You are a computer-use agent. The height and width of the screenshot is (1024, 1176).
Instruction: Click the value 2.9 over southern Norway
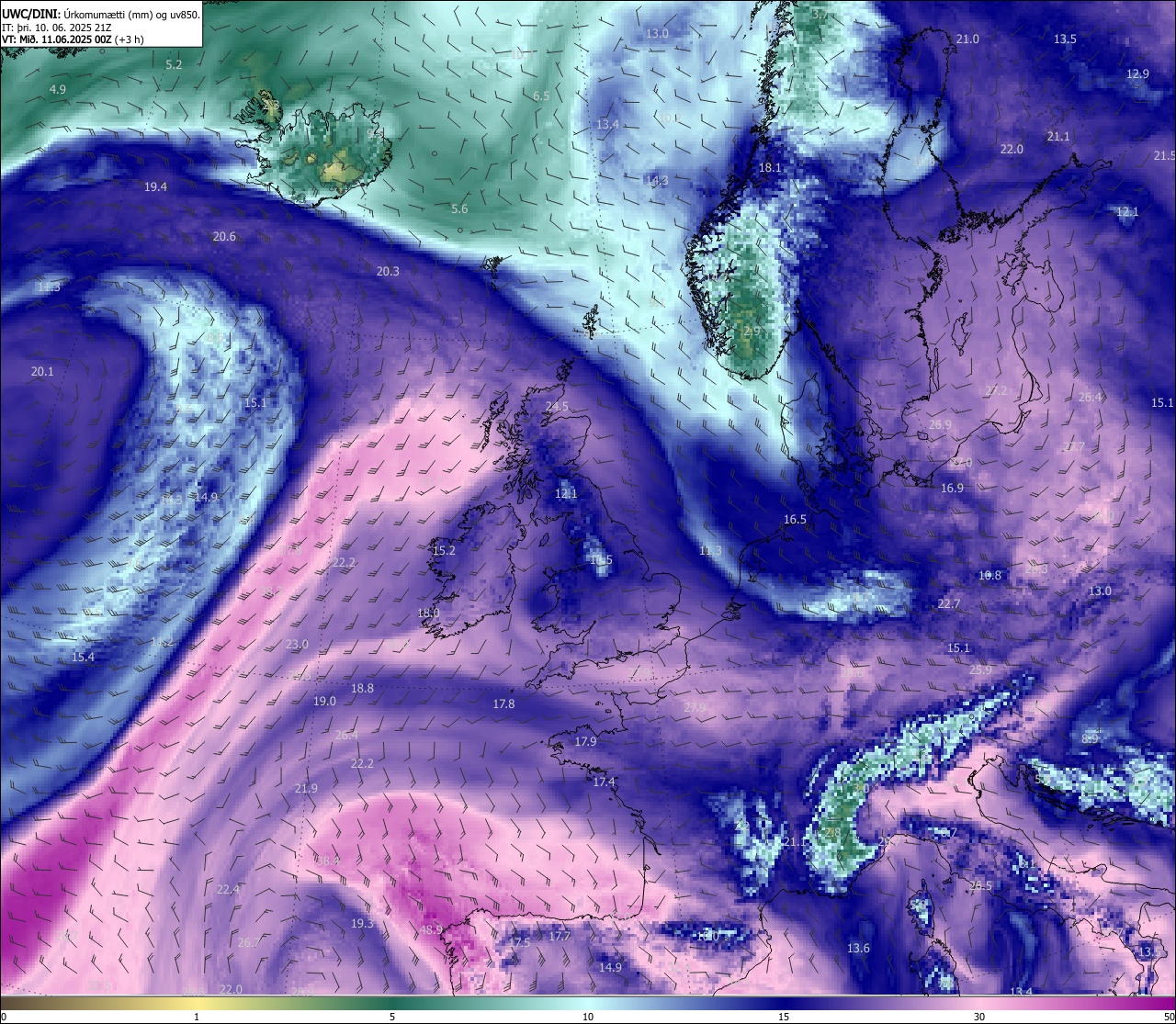tap(752, 332)
